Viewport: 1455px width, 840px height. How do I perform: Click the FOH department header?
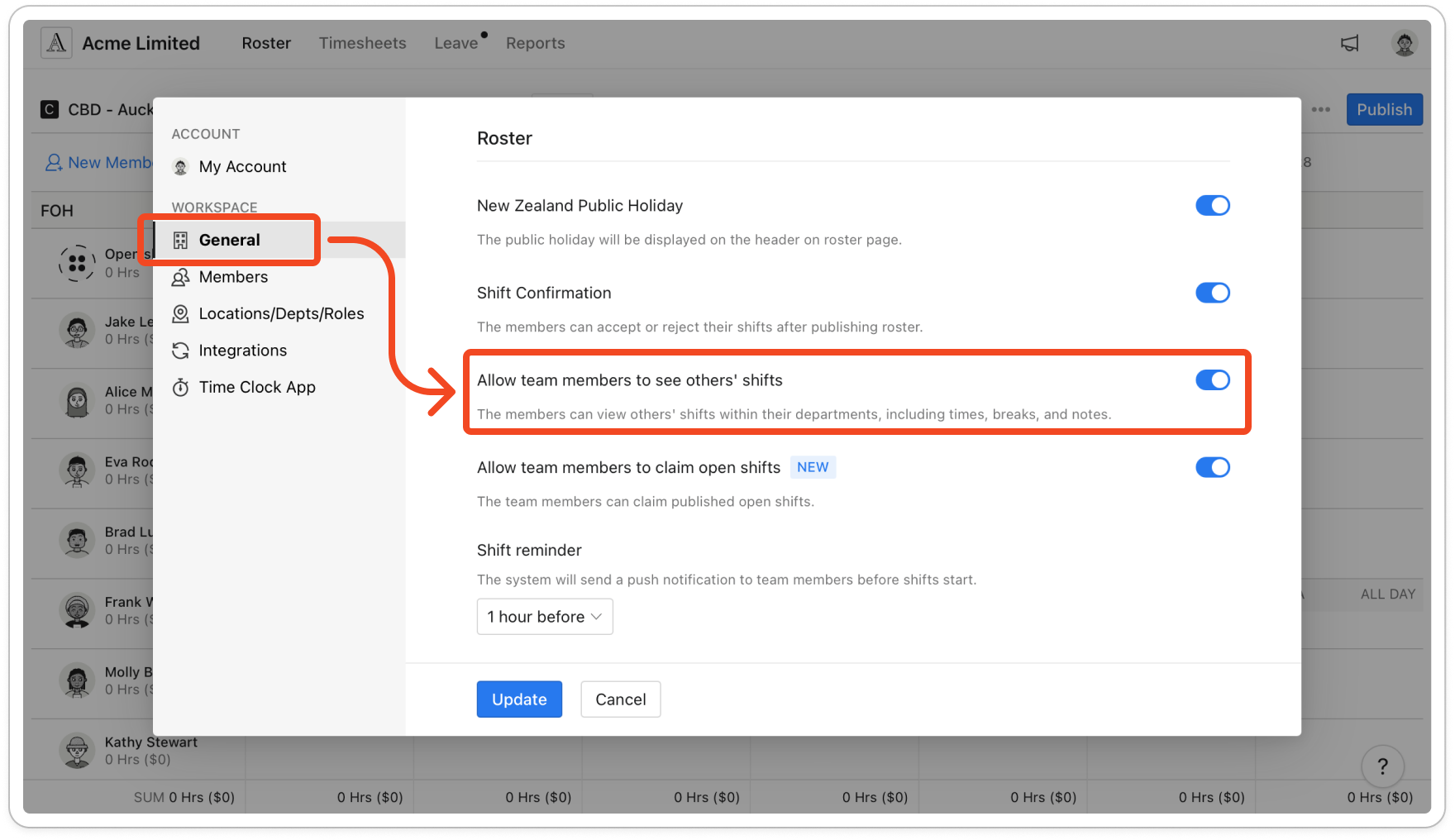[x=57, y=211]
